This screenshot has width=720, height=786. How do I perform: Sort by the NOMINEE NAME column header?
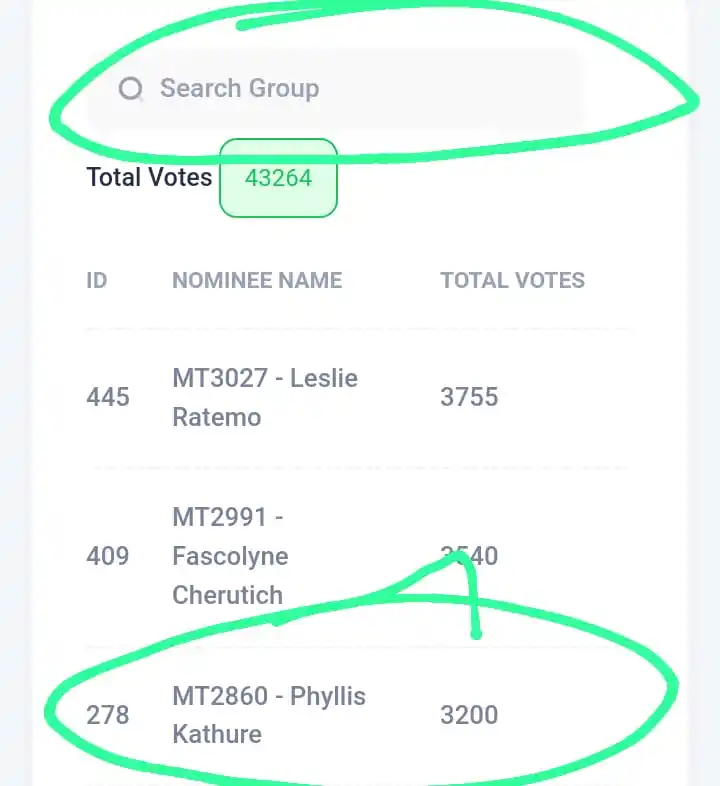[257, 281]
